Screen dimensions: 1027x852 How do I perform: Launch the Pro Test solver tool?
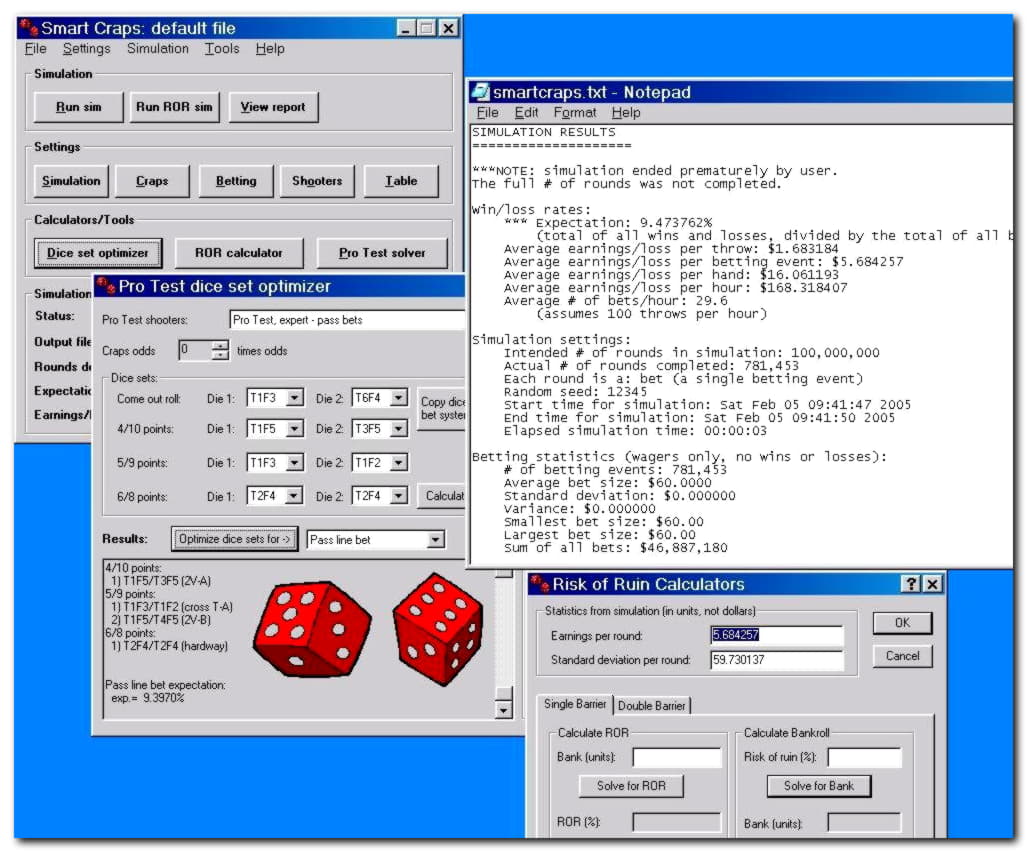coord(383,253)
